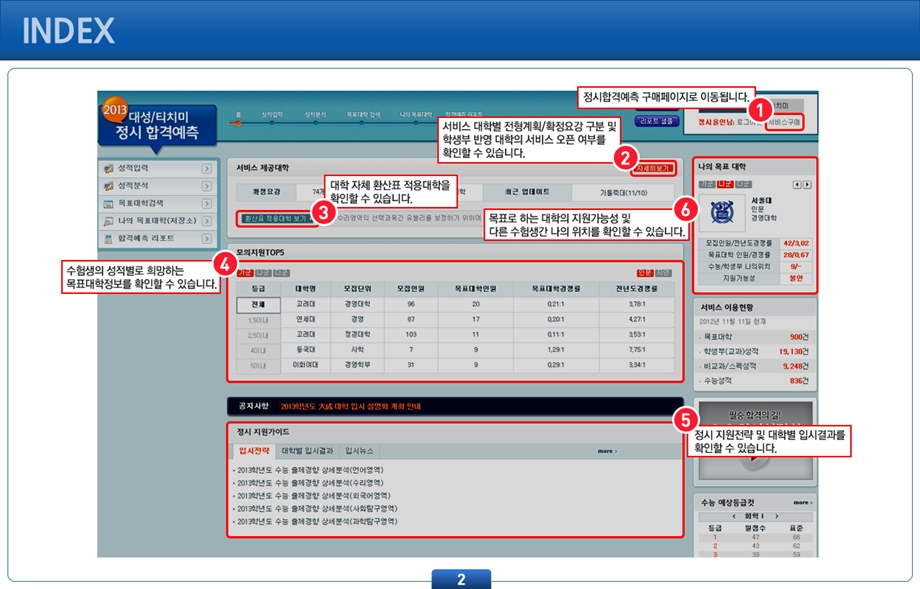
Task: Select the 가군 toggle in 모의지원TOP5
Action: pos(245,273)
